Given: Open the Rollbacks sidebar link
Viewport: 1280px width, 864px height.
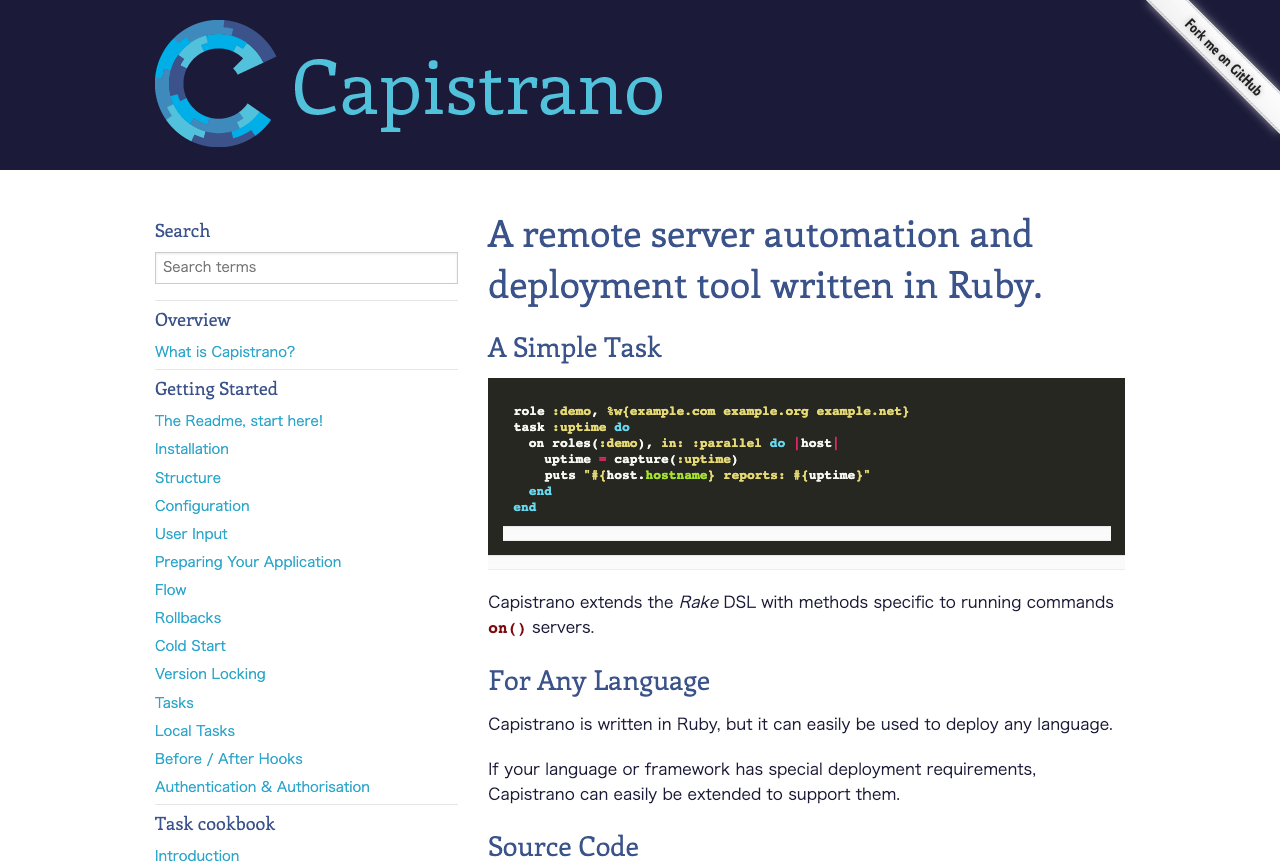Looking at the screenshot, I should point(188,618).
